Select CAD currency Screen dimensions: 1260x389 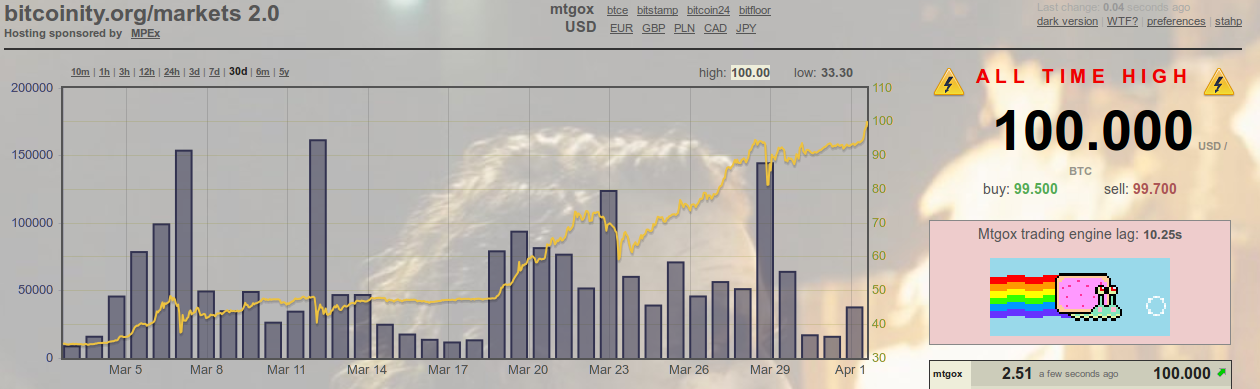pyautogui.click(x=716, y=28)
